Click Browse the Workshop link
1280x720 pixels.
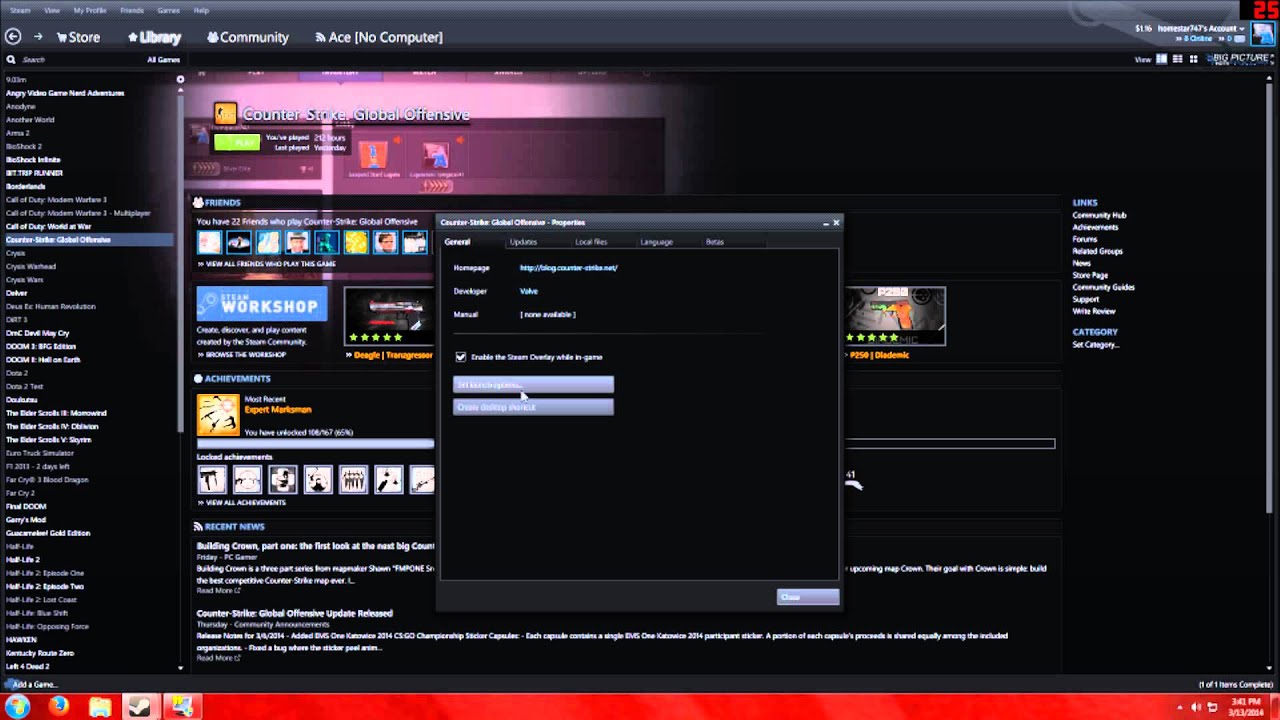[242, 355]
